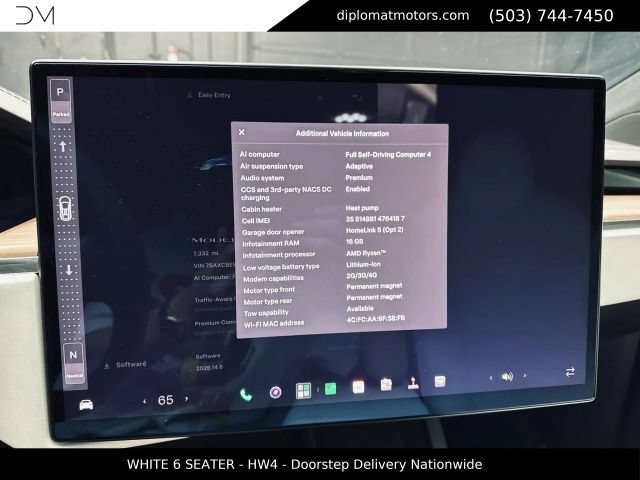Open the last white app in dock
Screen dimensions: 640x480
[x=440, y=381]
